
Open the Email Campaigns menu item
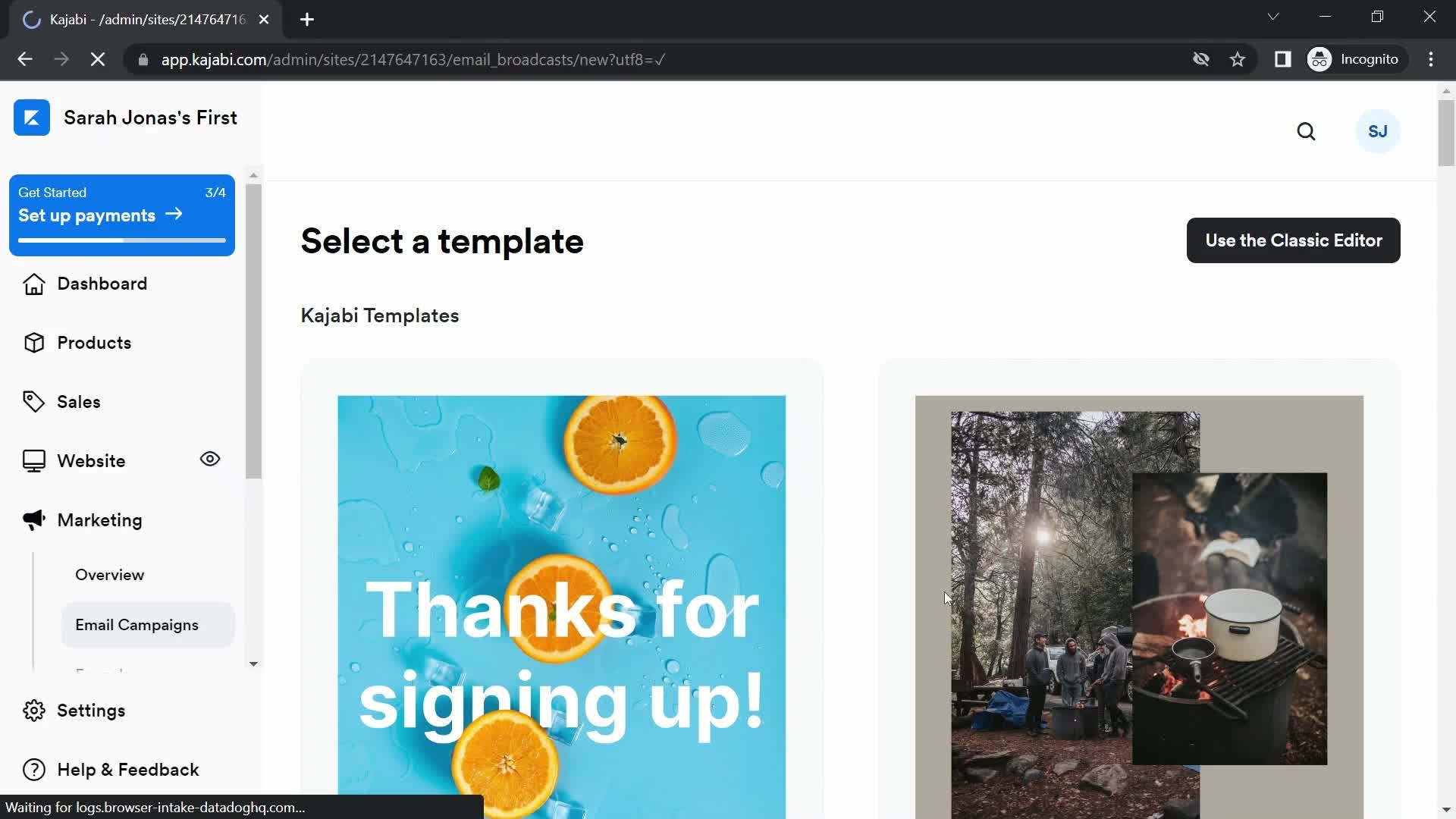[136, 624]
